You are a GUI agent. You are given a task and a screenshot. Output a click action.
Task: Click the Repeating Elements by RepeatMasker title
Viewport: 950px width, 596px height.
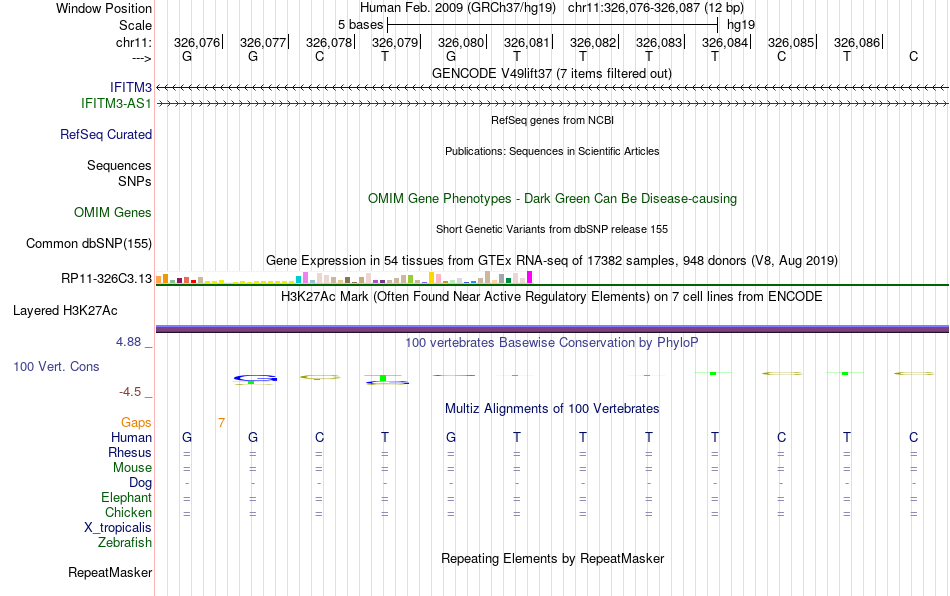point(553,558)
